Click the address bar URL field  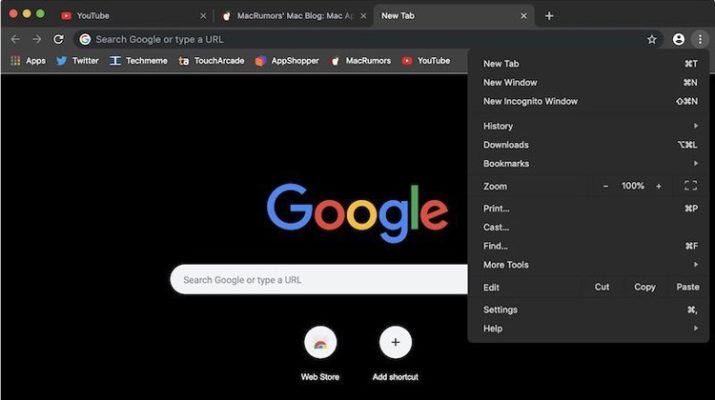click(x=369, y=39)
